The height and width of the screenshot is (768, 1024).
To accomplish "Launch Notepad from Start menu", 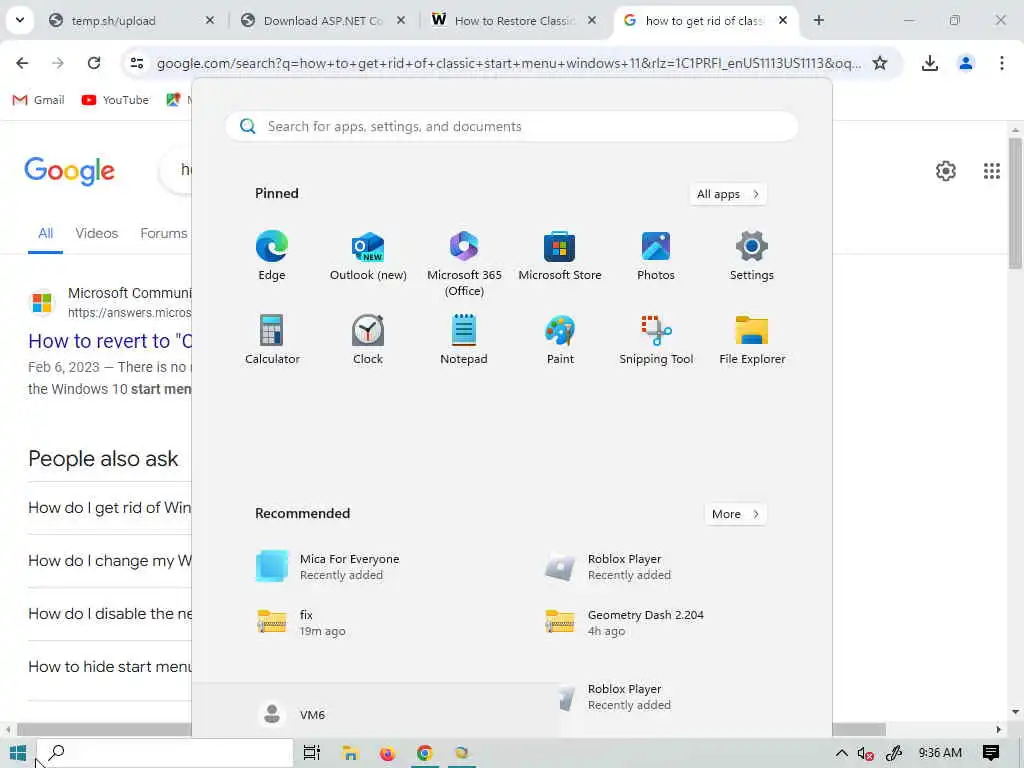I will coord(464,339).
